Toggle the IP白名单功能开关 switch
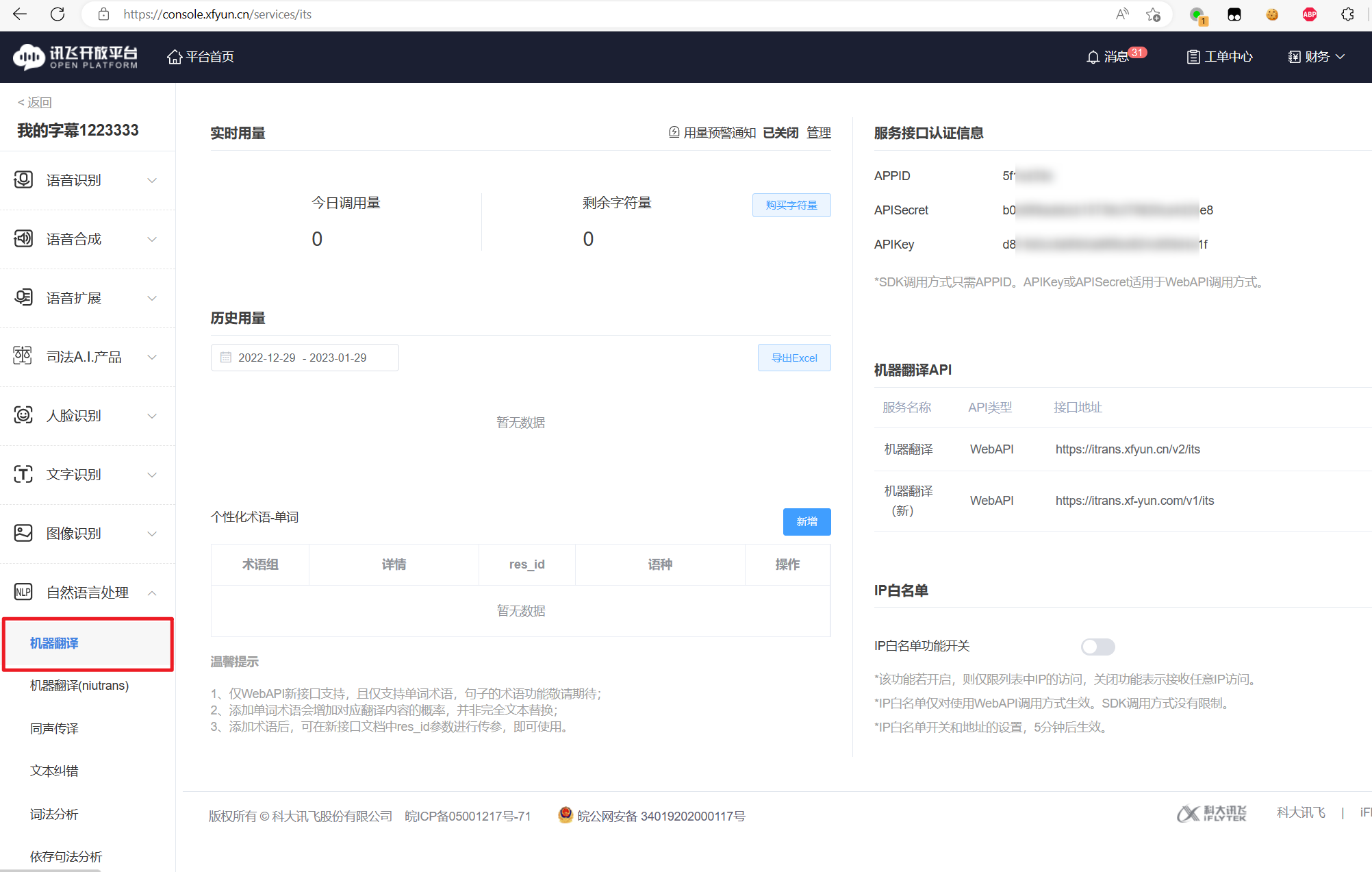 pyautogui.click(x=1098, y=647)
